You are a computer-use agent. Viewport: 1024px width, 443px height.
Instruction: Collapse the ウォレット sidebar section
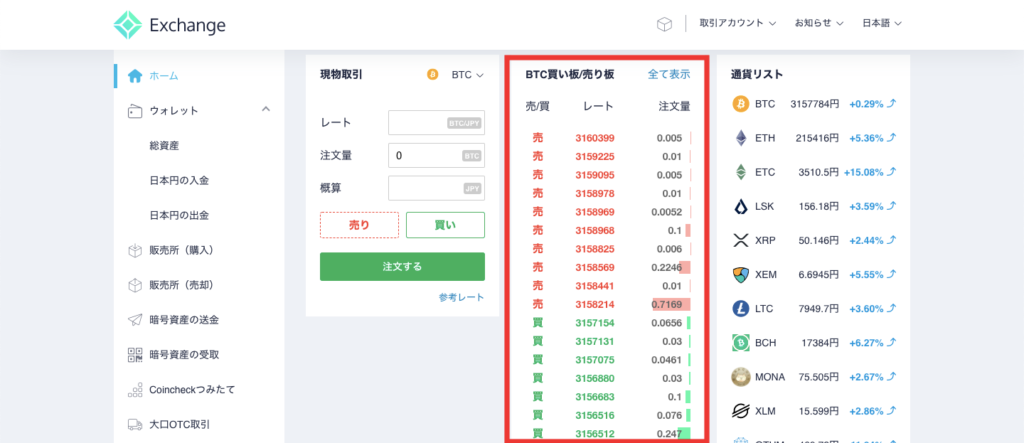pyautogui.click(x=266, y=110)
